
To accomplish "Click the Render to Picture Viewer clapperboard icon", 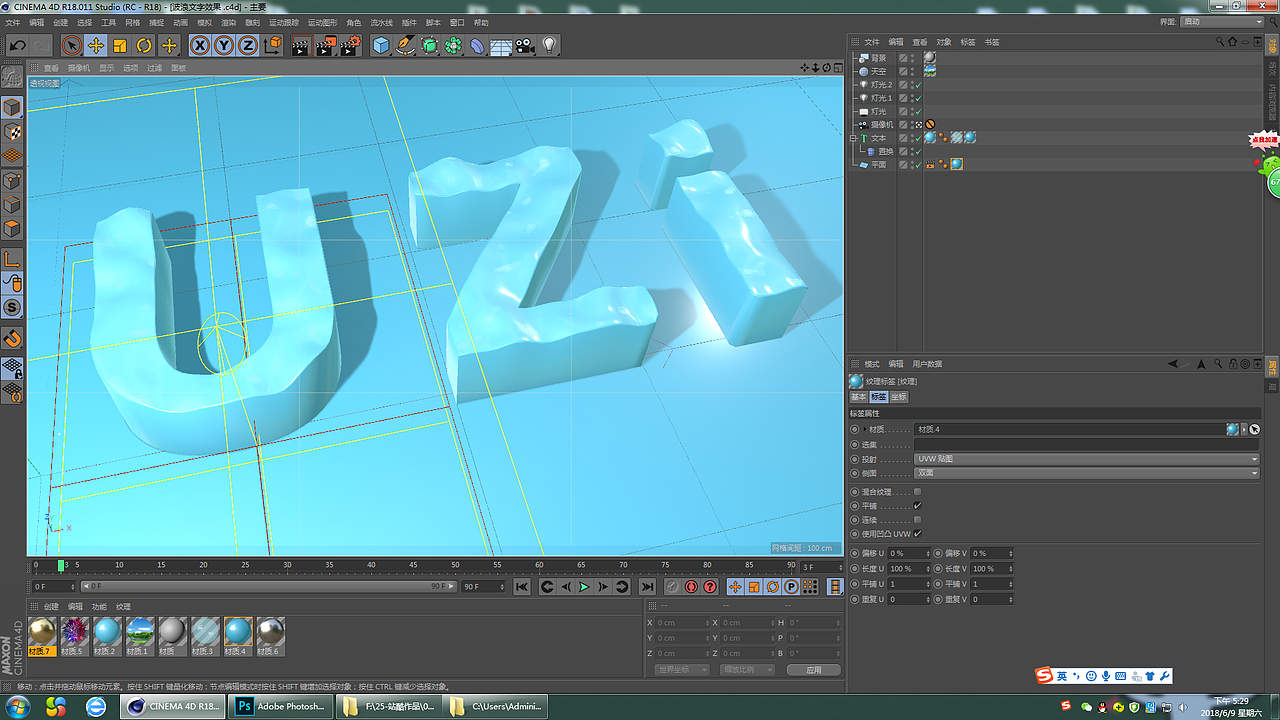I will [x=324, y=45].
